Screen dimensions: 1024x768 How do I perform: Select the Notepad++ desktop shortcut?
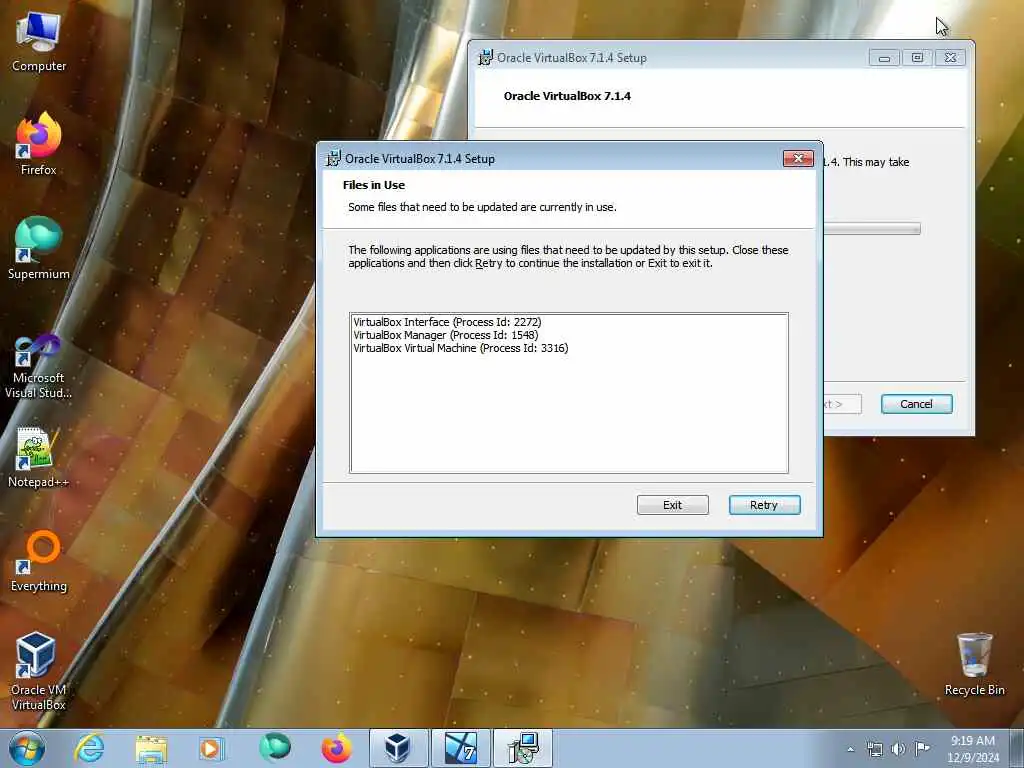pyautogui.click(x=39, y=457)
